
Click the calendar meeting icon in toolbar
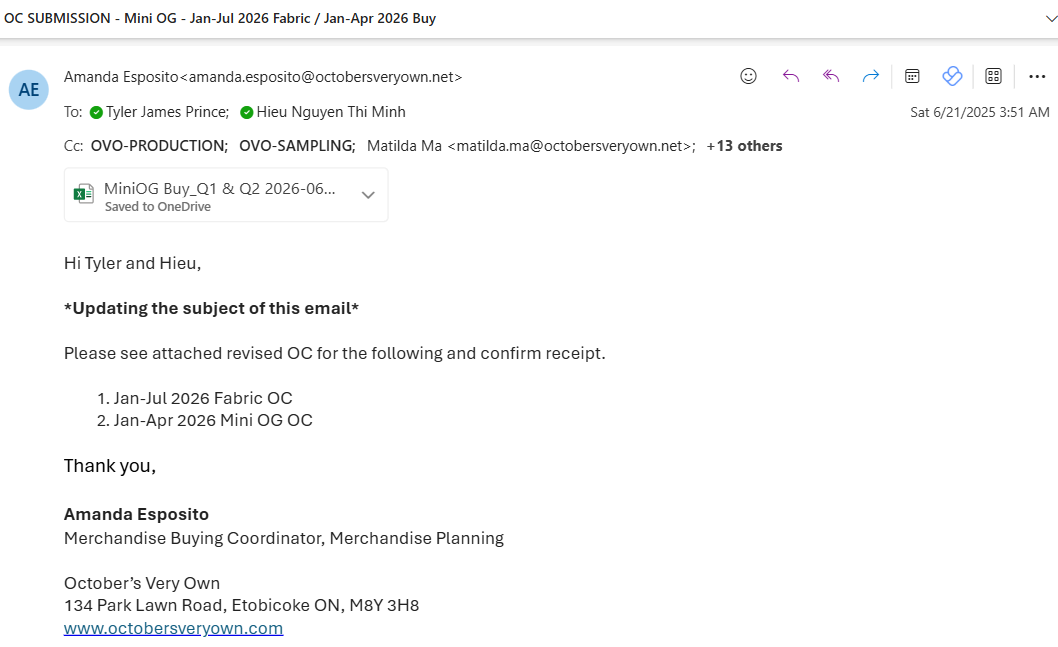tap(912, 76)
